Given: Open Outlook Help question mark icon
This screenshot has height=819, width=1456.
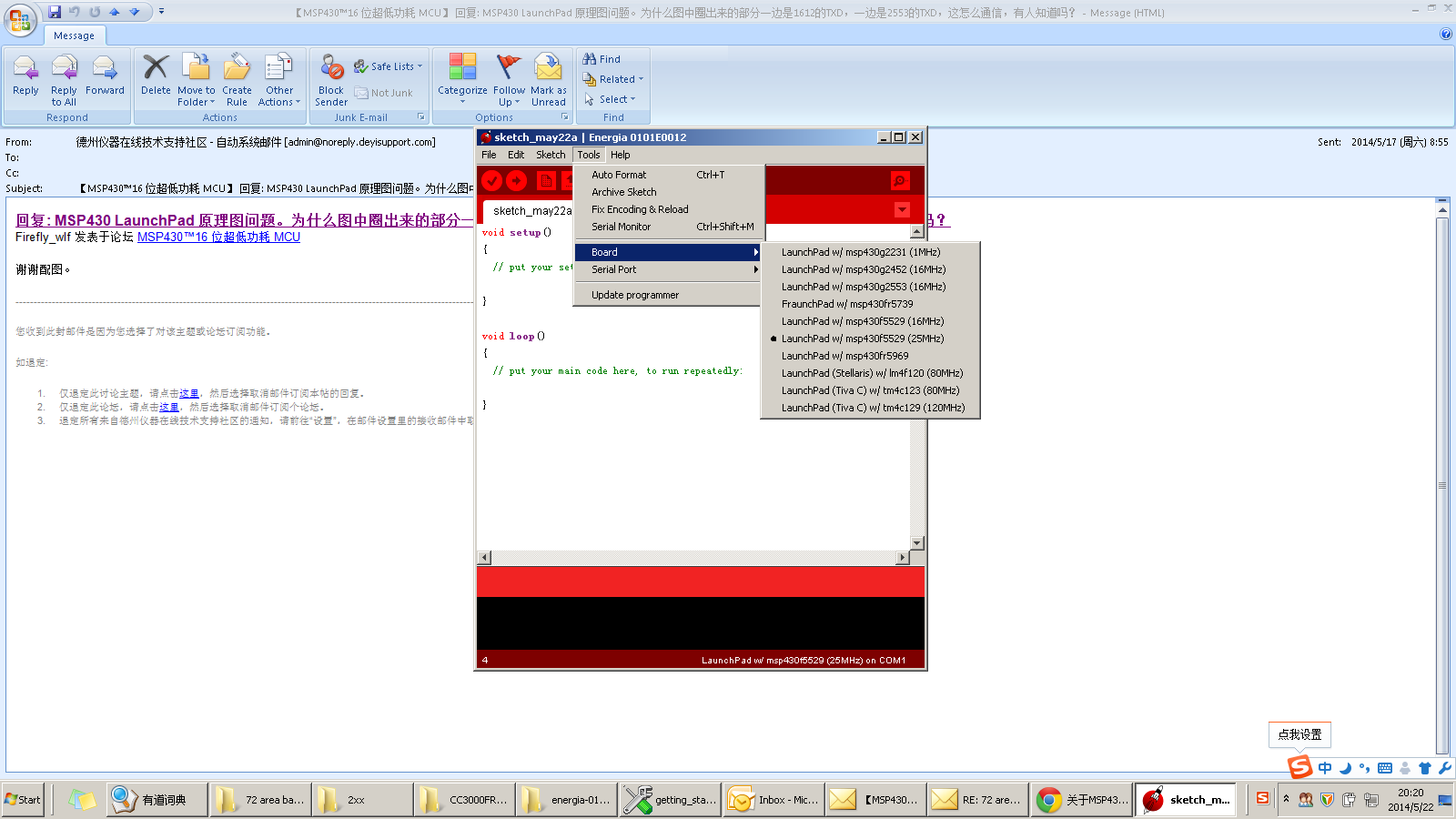Looking at the screenshot, I should 1446,34.
